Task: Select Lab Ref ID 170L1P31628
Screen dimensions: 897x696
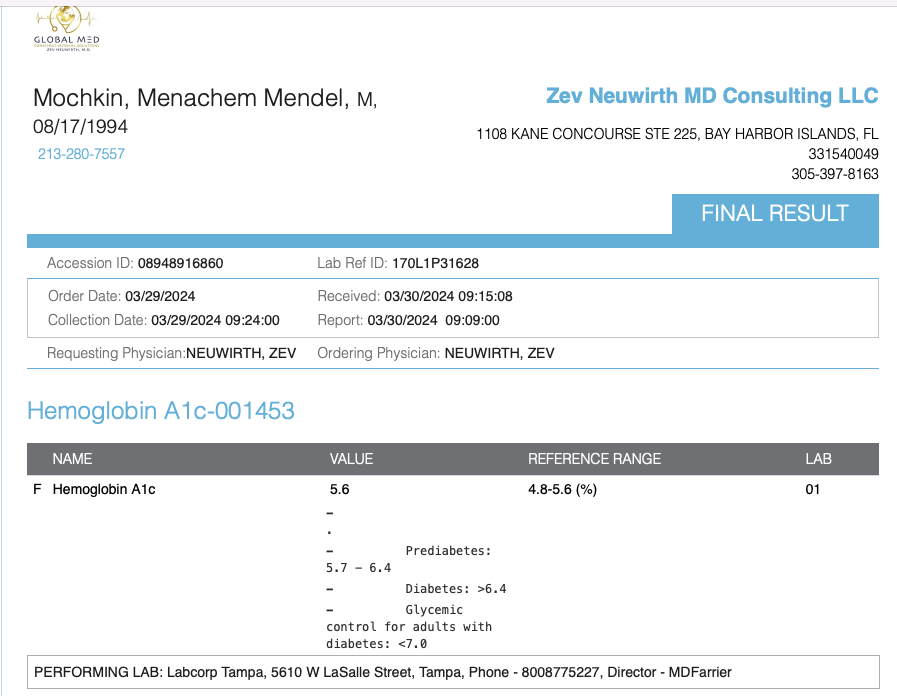Action: pos(435,263)
